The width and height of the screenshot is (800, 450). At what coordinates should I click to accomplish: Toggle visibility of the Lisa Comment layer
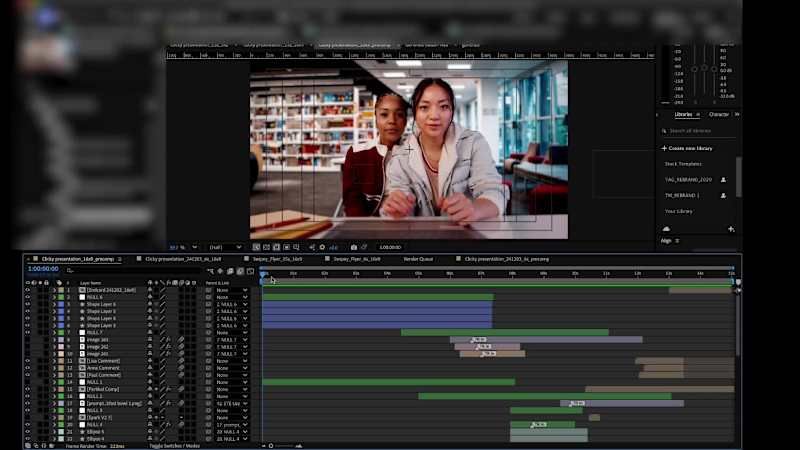28,361
